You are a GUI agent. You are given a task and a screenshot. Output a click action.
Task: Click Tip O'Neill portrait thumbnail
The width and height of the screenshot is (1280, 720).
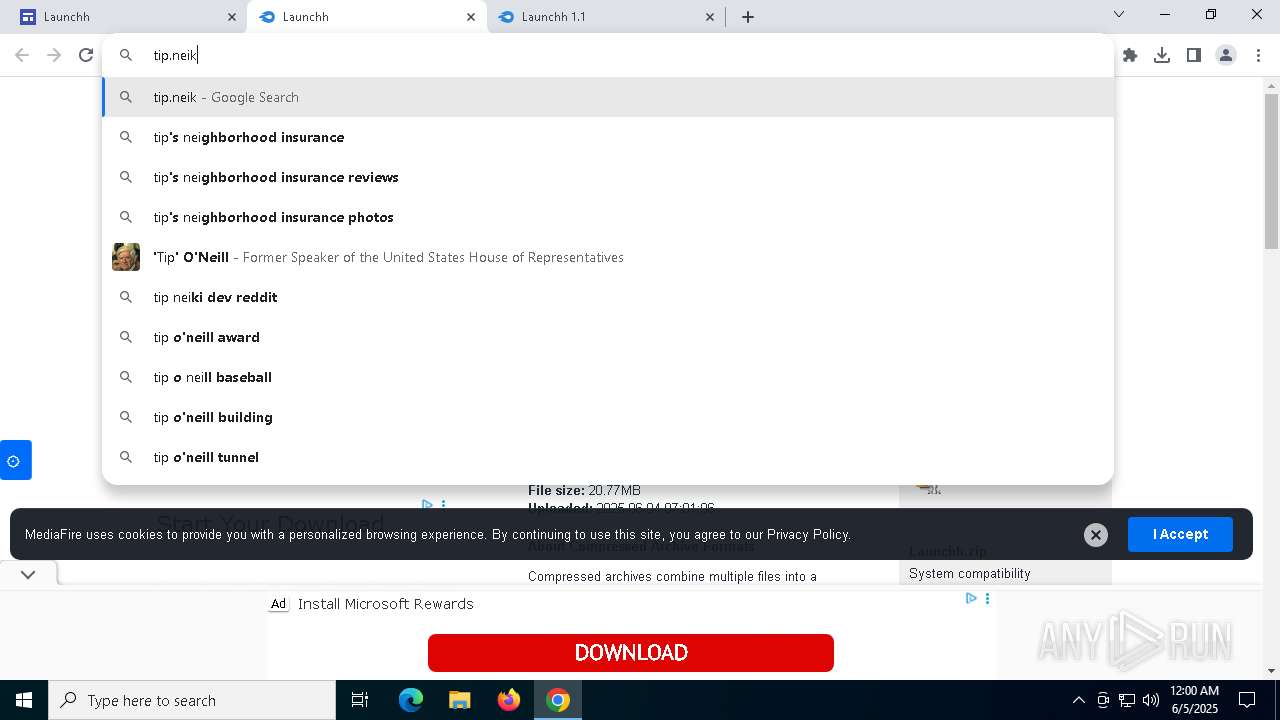point(126,257)
